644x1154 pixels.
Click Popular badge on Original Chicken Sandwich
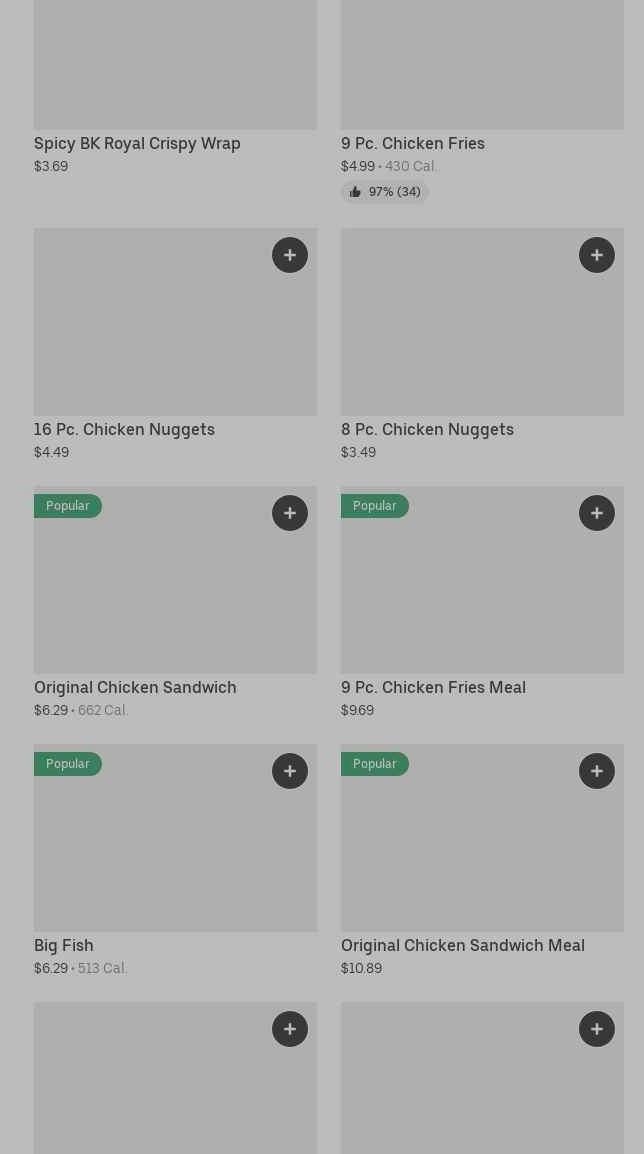(68, 506)
